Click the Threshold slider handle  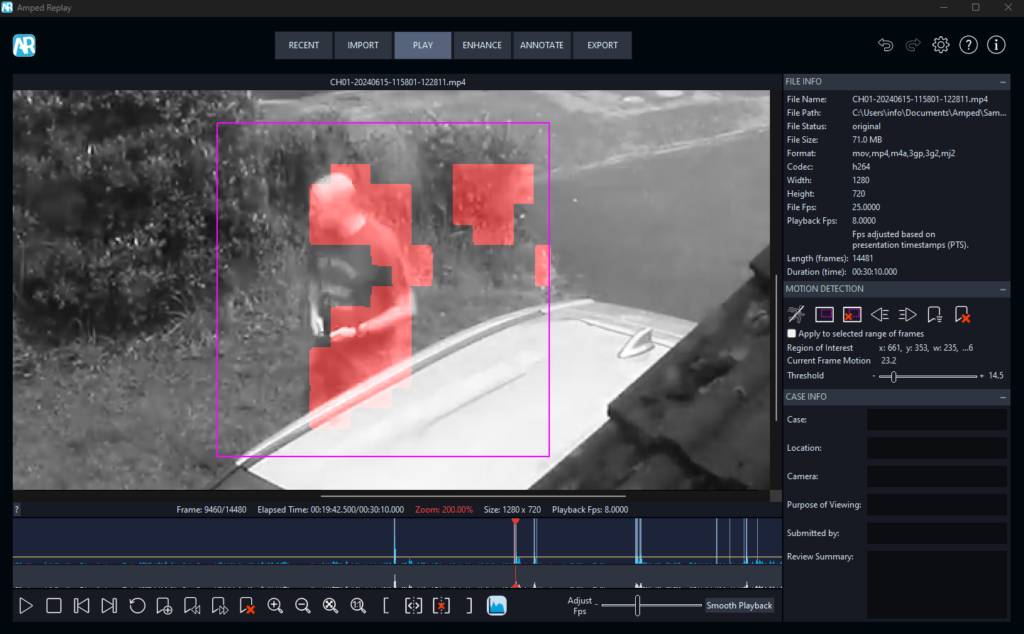[893, 376]
